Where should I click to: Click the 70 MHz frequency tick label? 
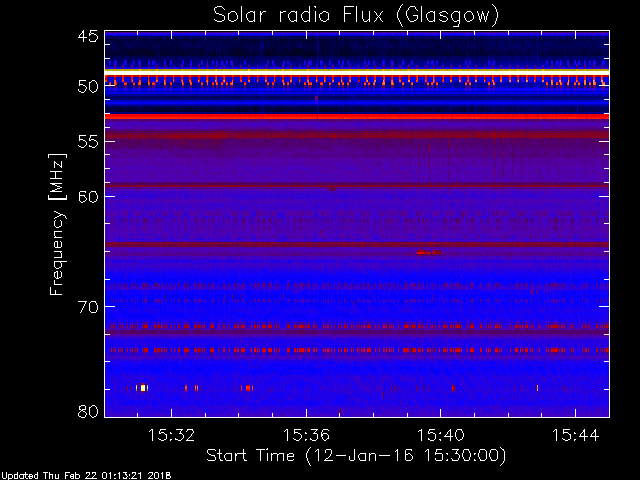coord(87,307)
